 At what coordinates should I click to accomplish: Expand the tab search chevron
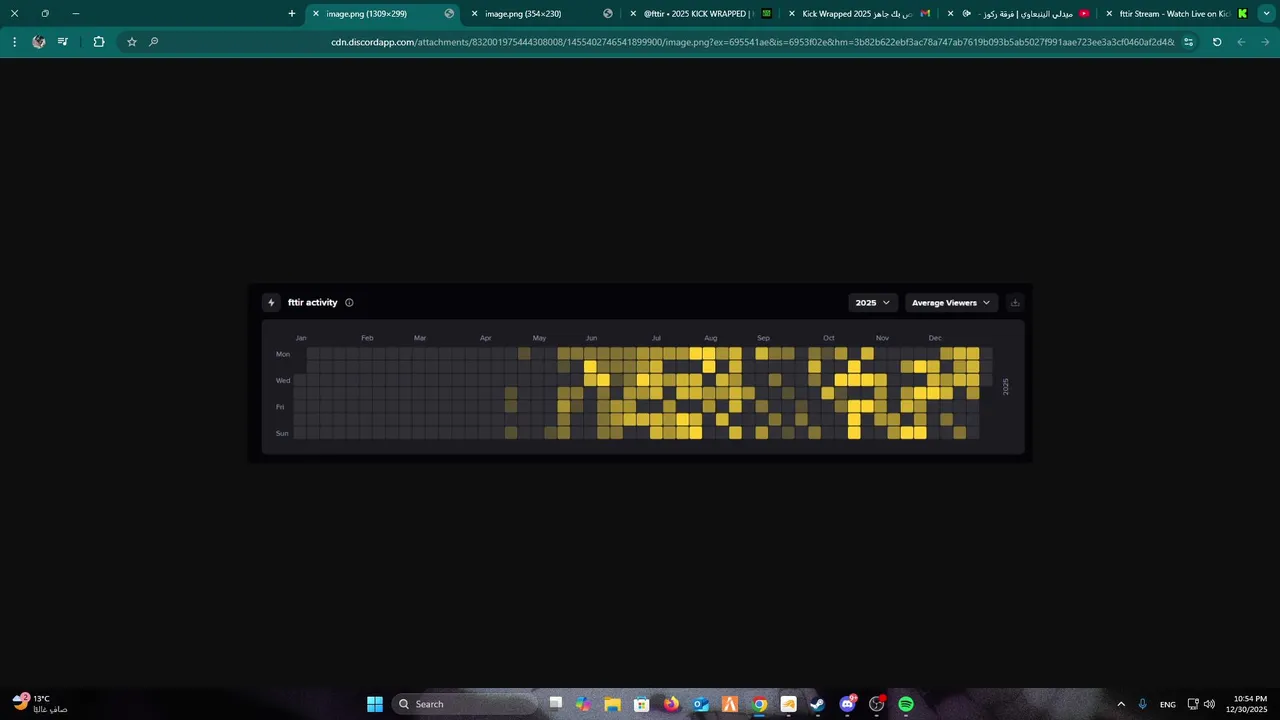click(1266, 14)
